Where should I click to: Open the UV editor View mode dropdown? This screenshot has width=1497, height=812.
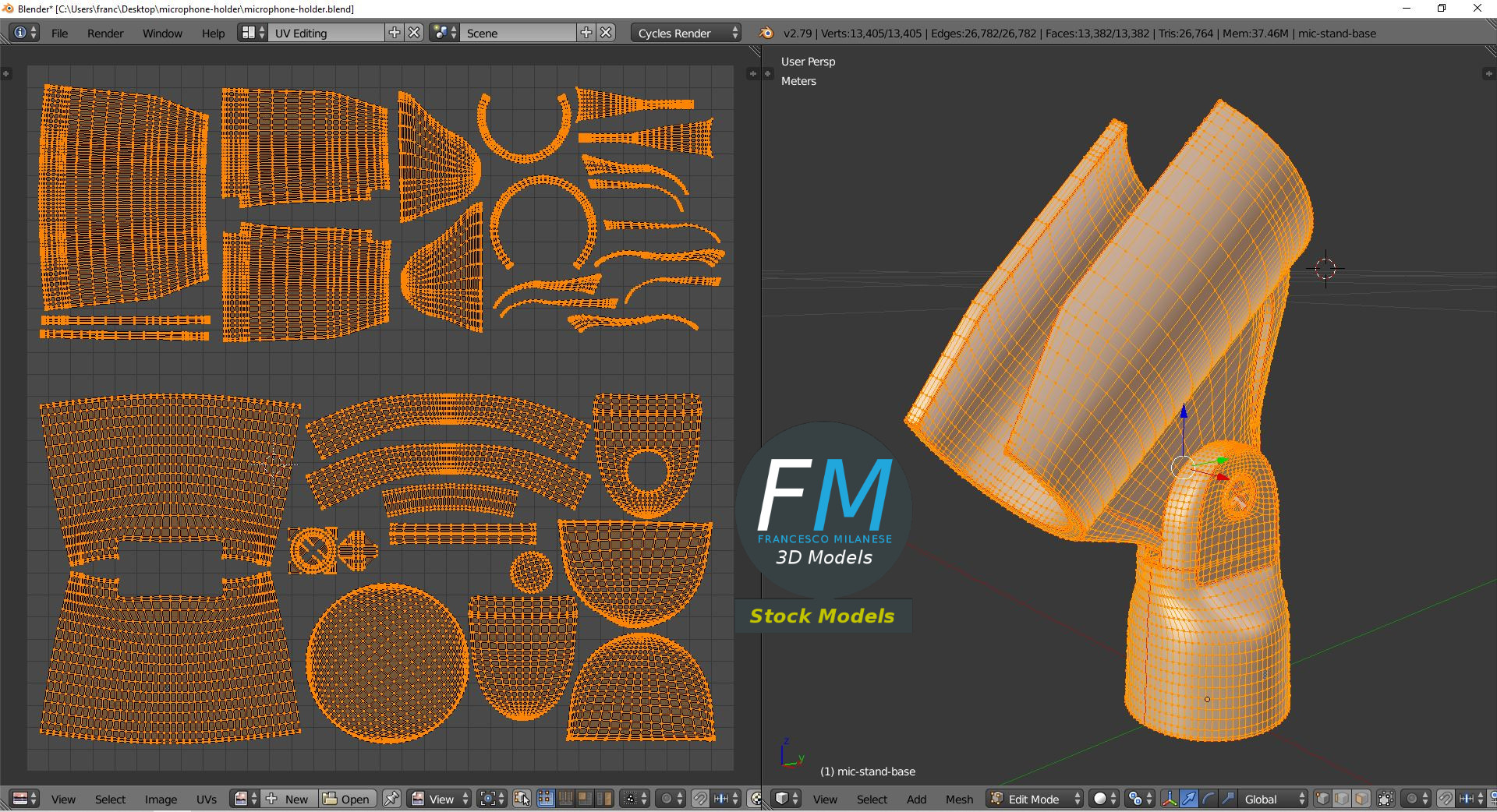pos(440,799)
